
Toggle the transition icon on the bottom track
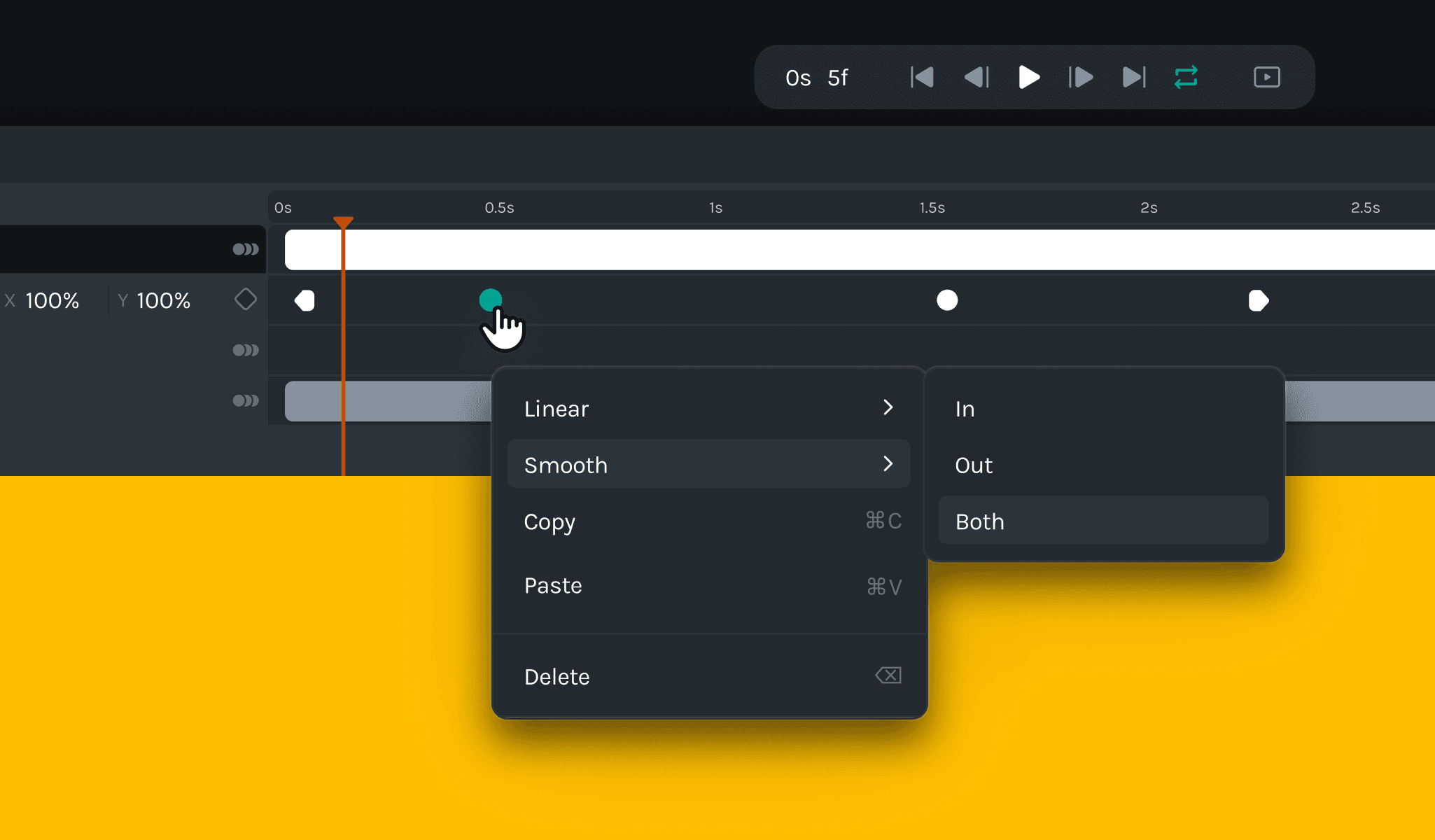(x=245, y=401)
